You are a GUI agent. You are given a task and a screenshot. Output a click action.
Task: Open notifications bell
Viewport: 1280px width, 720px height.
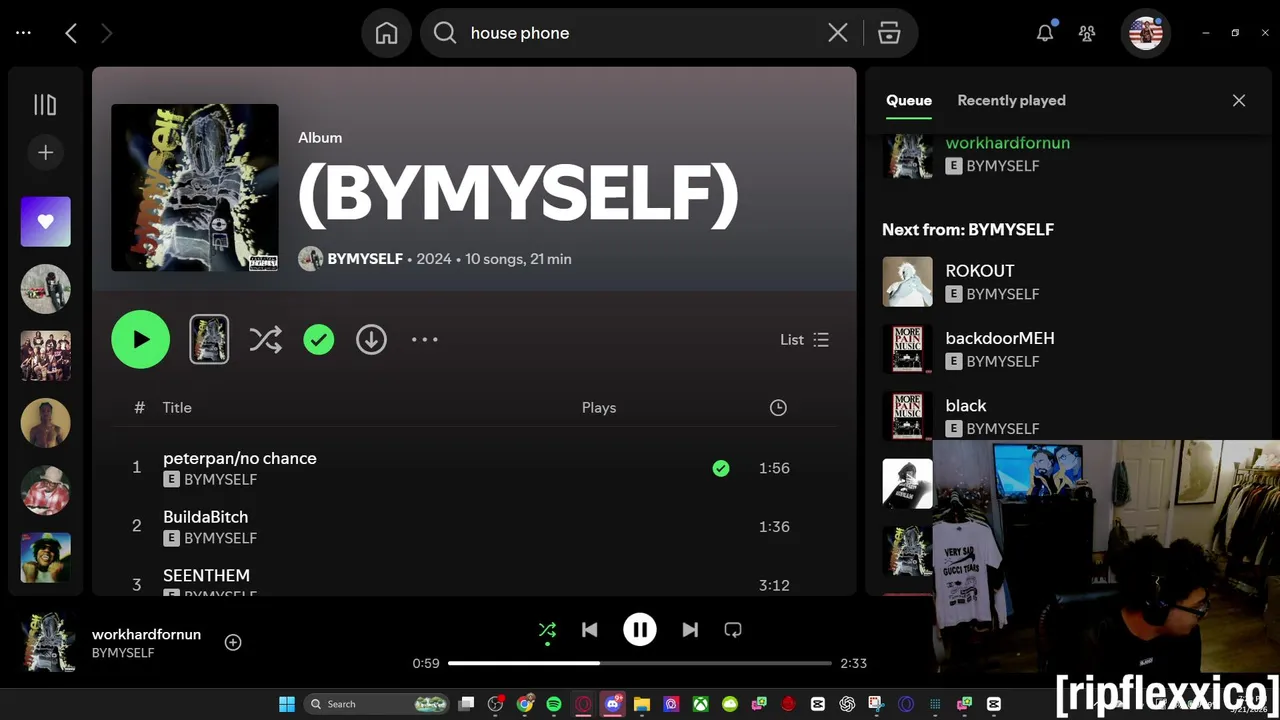pyautogui.click(x=1045, y=33)
